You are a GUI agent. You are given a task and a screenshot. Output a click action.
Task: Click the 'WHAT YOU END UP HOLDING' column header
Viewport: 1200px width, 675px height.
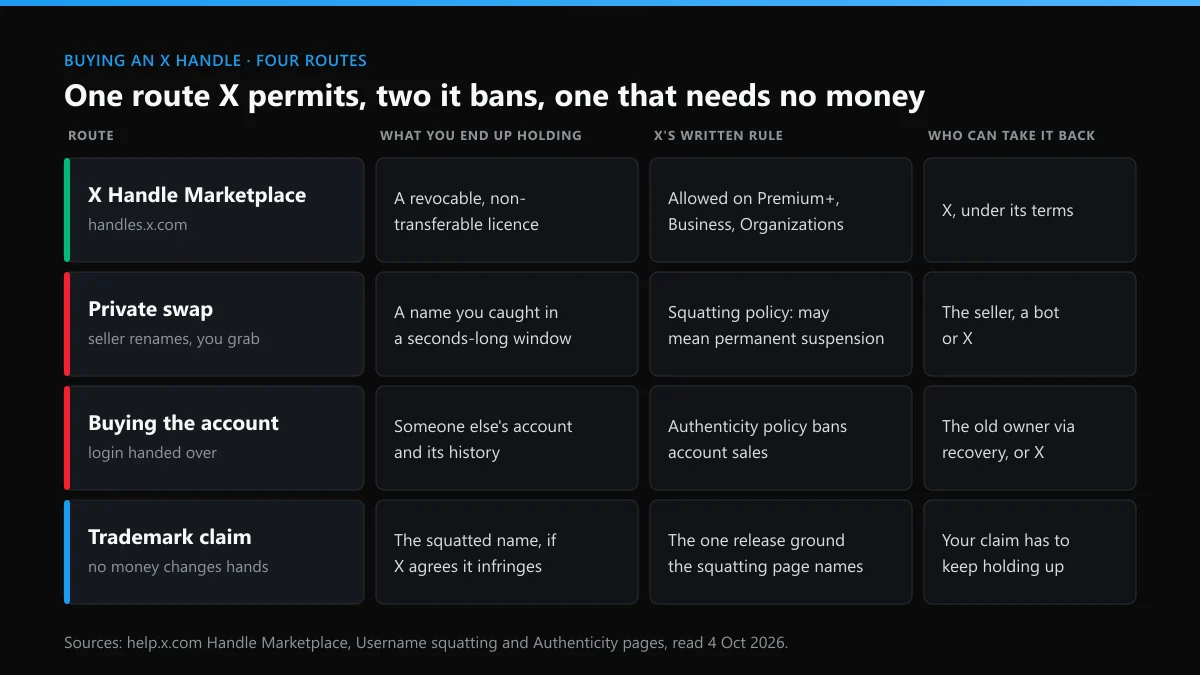pyautogui.click(x=481, y=135)
